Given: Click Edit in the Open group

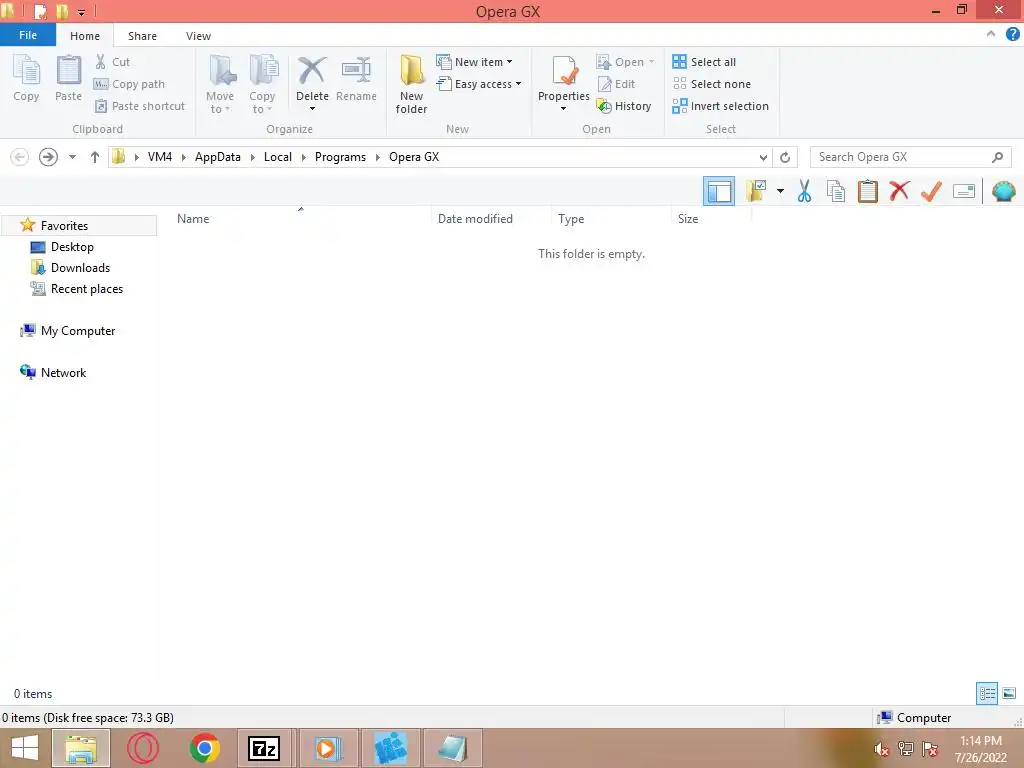Looking at the screenshot, I should click(615, 84).
